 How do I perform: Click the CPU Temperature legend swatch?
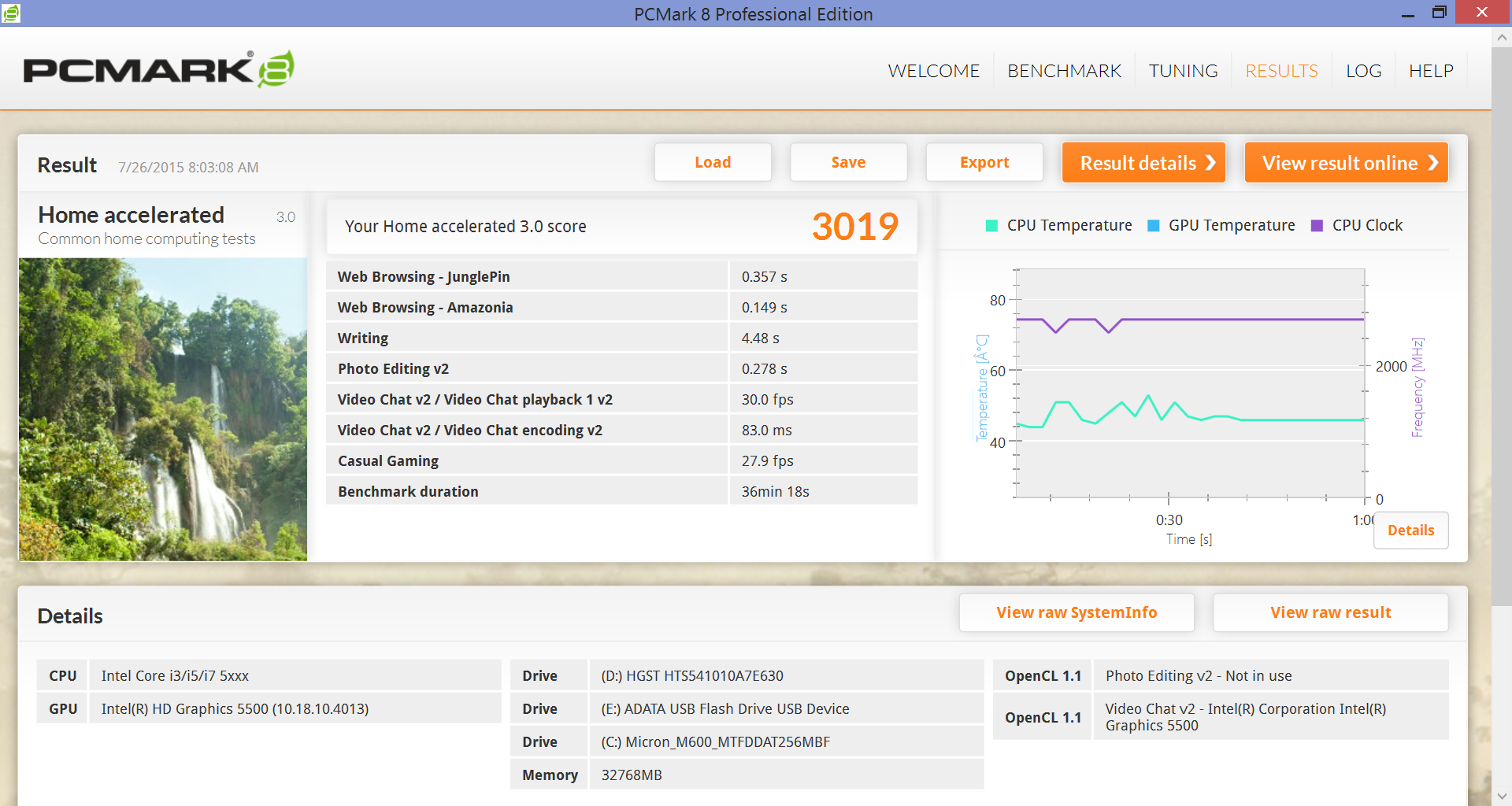coord(992,226)
